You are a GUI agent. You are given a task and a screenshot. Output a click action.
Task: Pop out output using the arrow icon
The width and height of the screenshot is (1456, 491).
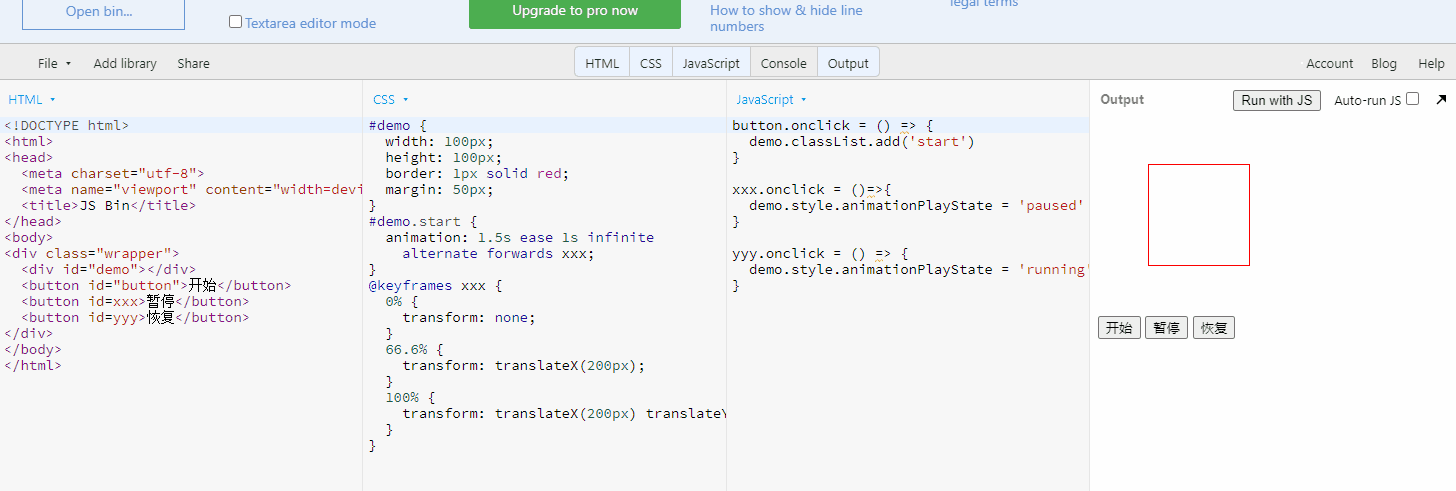pos(1440,100)
